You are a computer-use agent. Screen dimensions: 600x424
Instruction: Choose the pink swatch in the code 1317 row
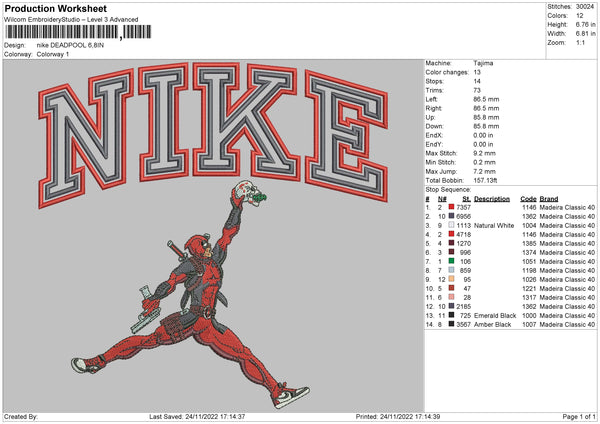pyautogui.click(x=452, y=297)
